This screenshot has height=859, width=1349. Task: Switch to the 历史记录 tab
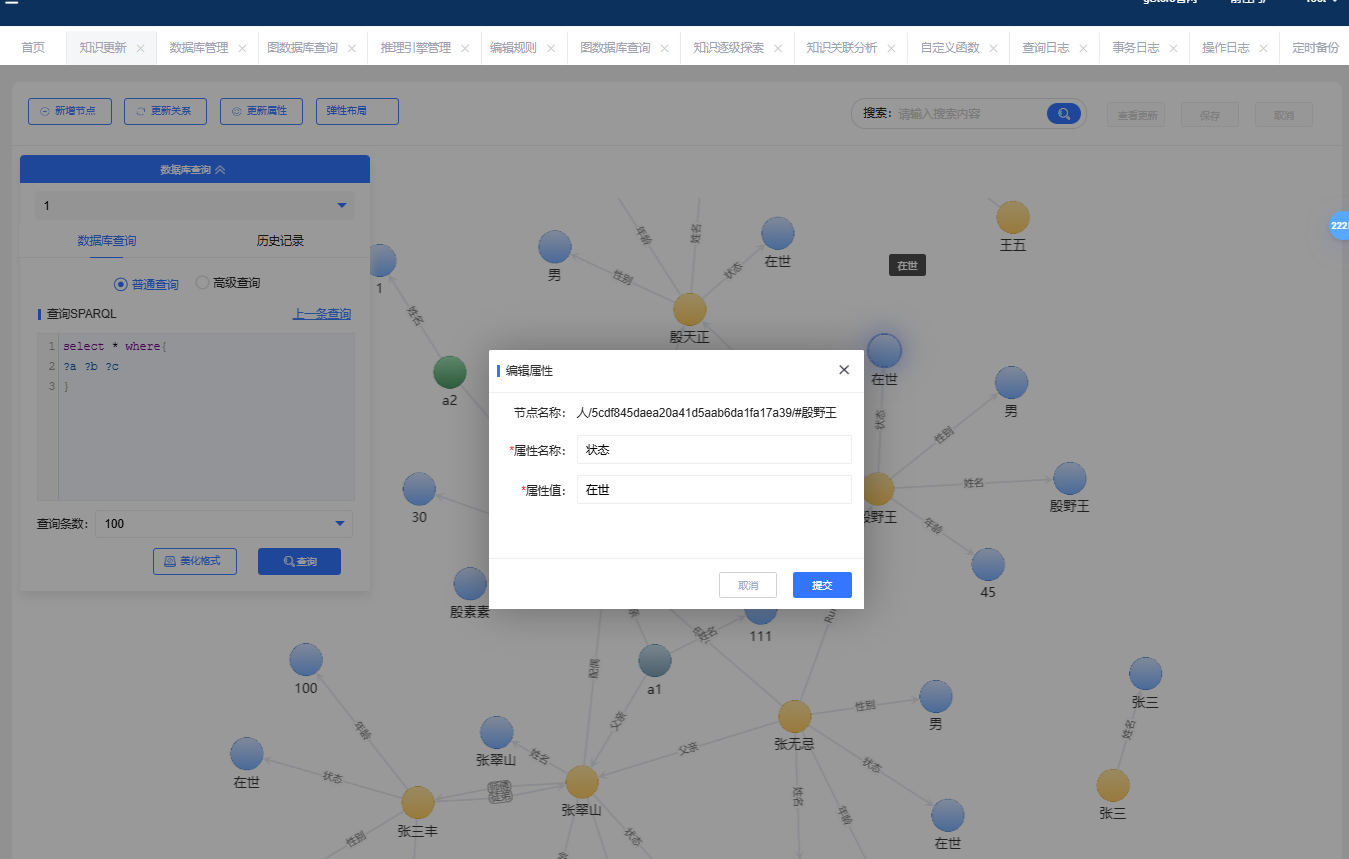pos(280,241)
